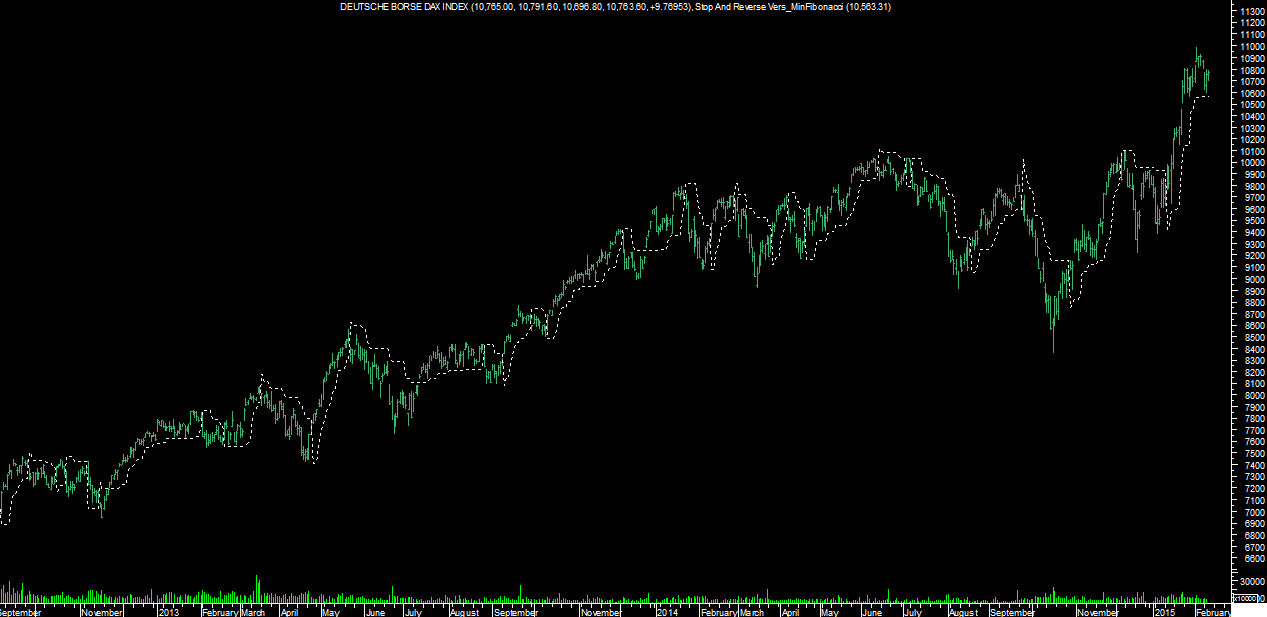Click the 11000 price axis label

(1252, 47)
